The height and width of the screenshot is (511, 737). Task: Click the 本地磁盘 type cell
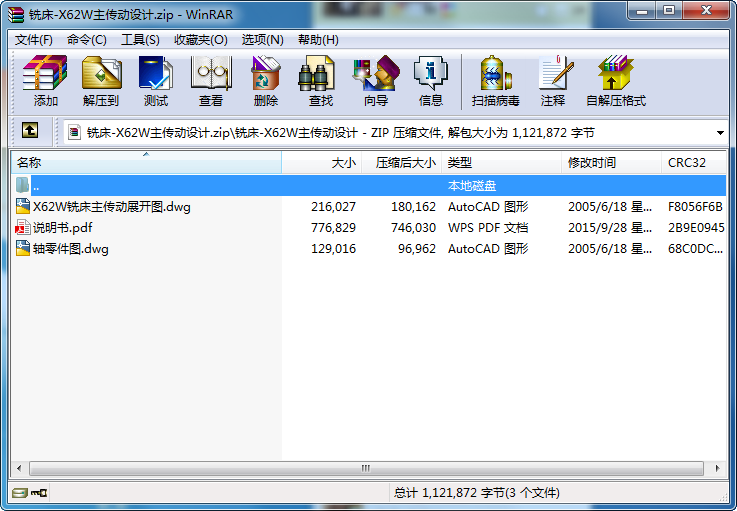point(472,186)
